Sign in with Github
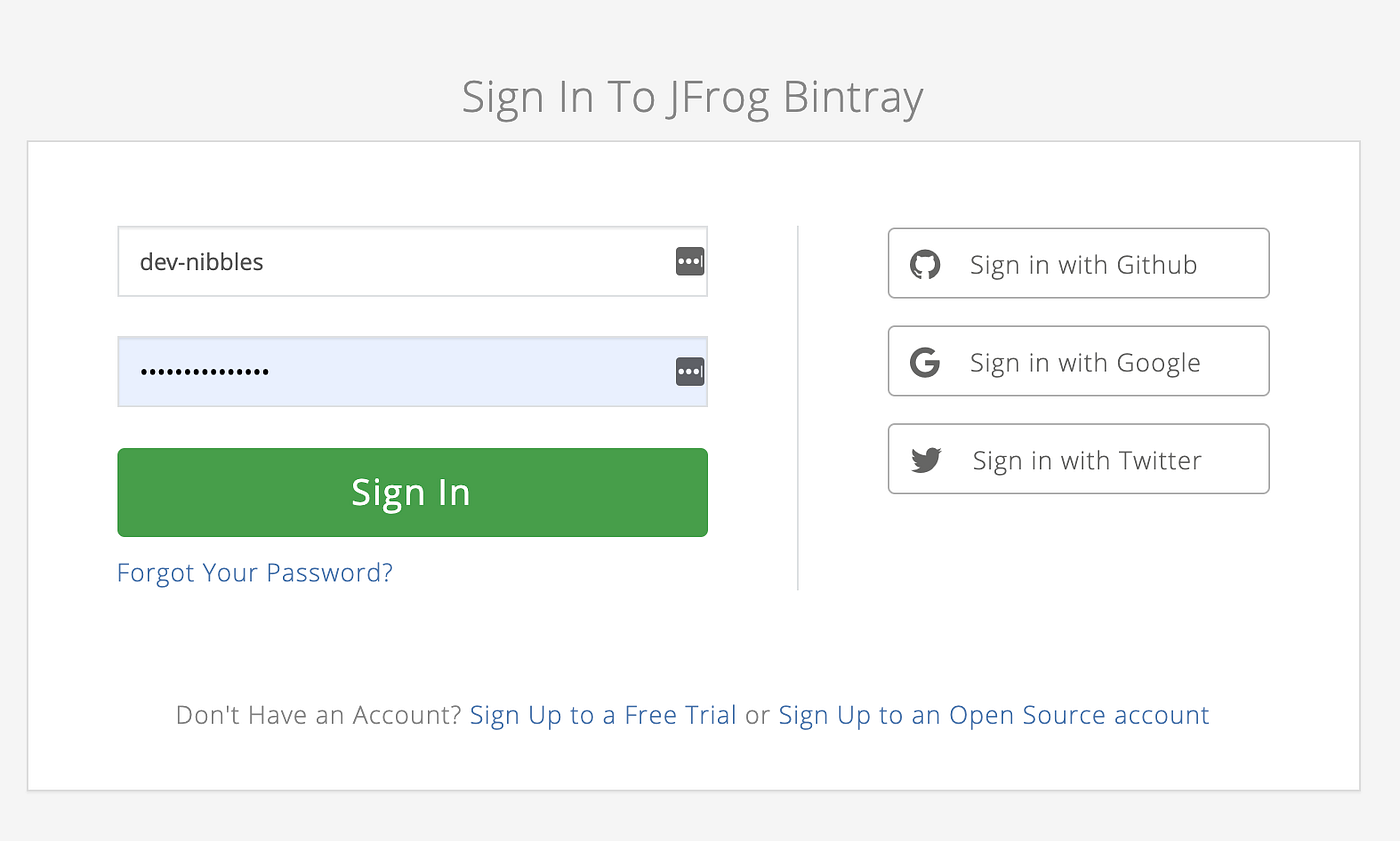Viewport: 1400px width, 841px height. coord(1078,263)
